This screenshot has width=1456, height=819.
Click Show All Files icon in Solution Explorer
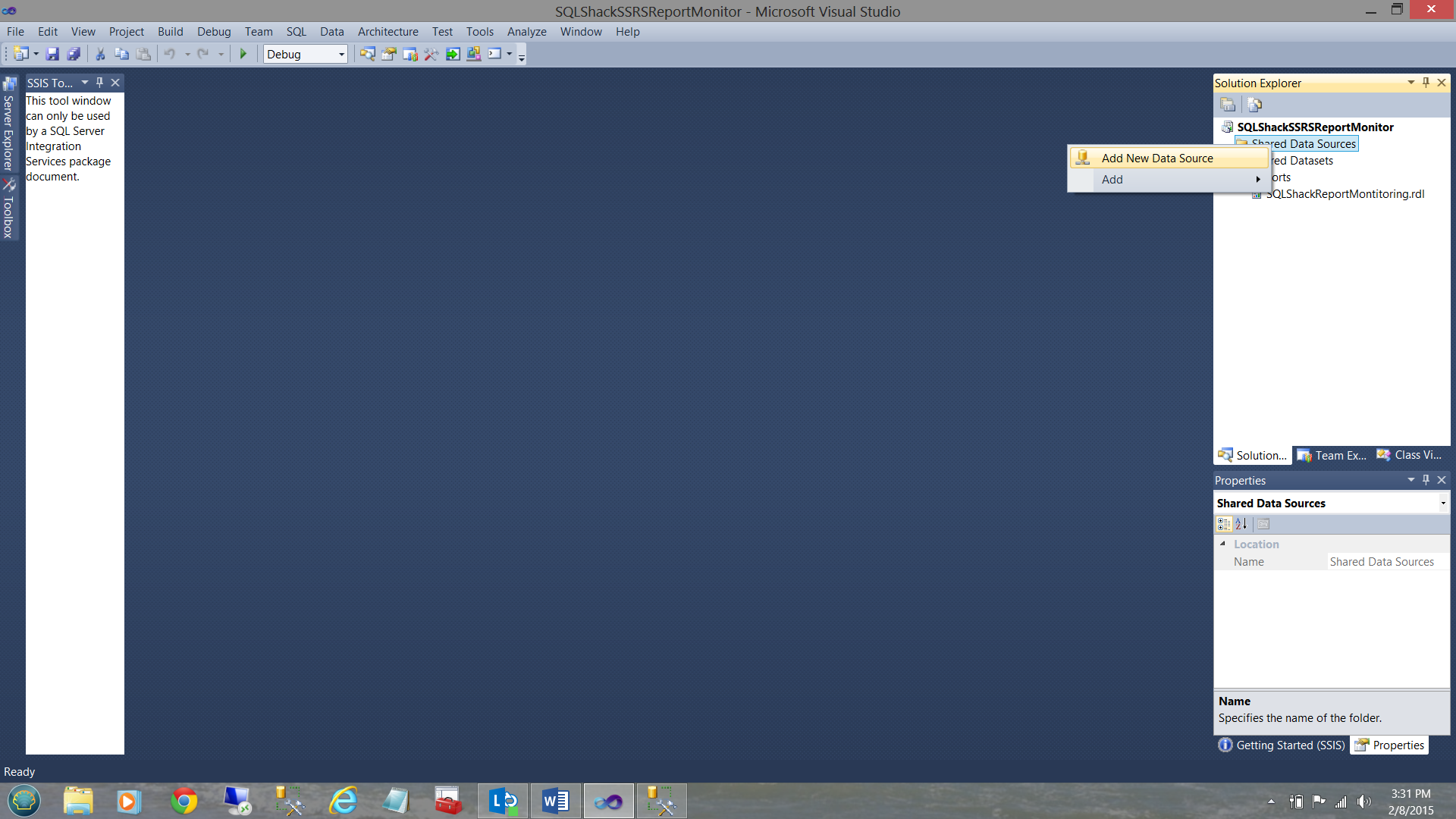coord(1255,105)
